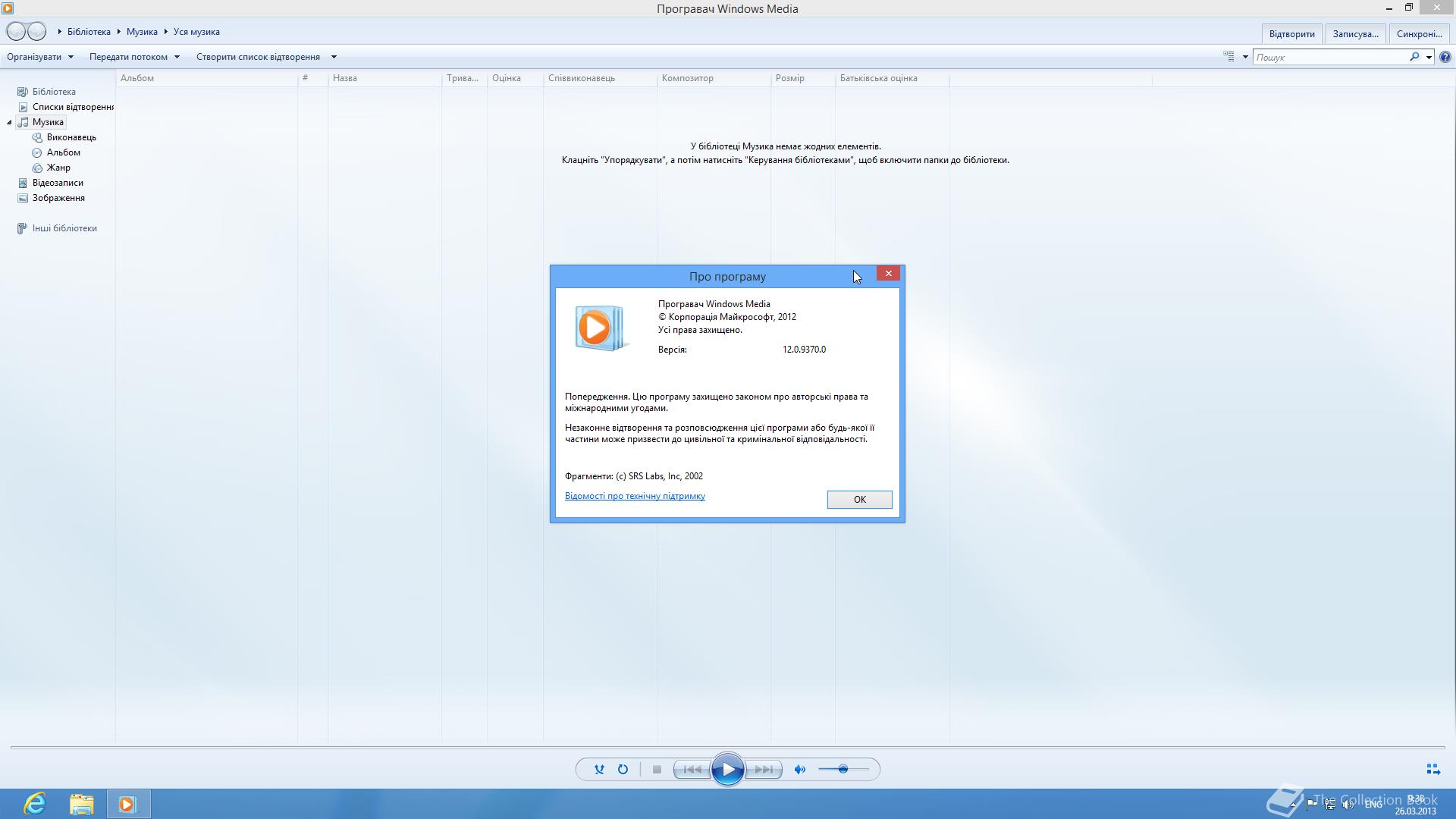Expand breadcrumb arrow before Музика
This screenshot has width=1456, height=819.
point(119,32)
